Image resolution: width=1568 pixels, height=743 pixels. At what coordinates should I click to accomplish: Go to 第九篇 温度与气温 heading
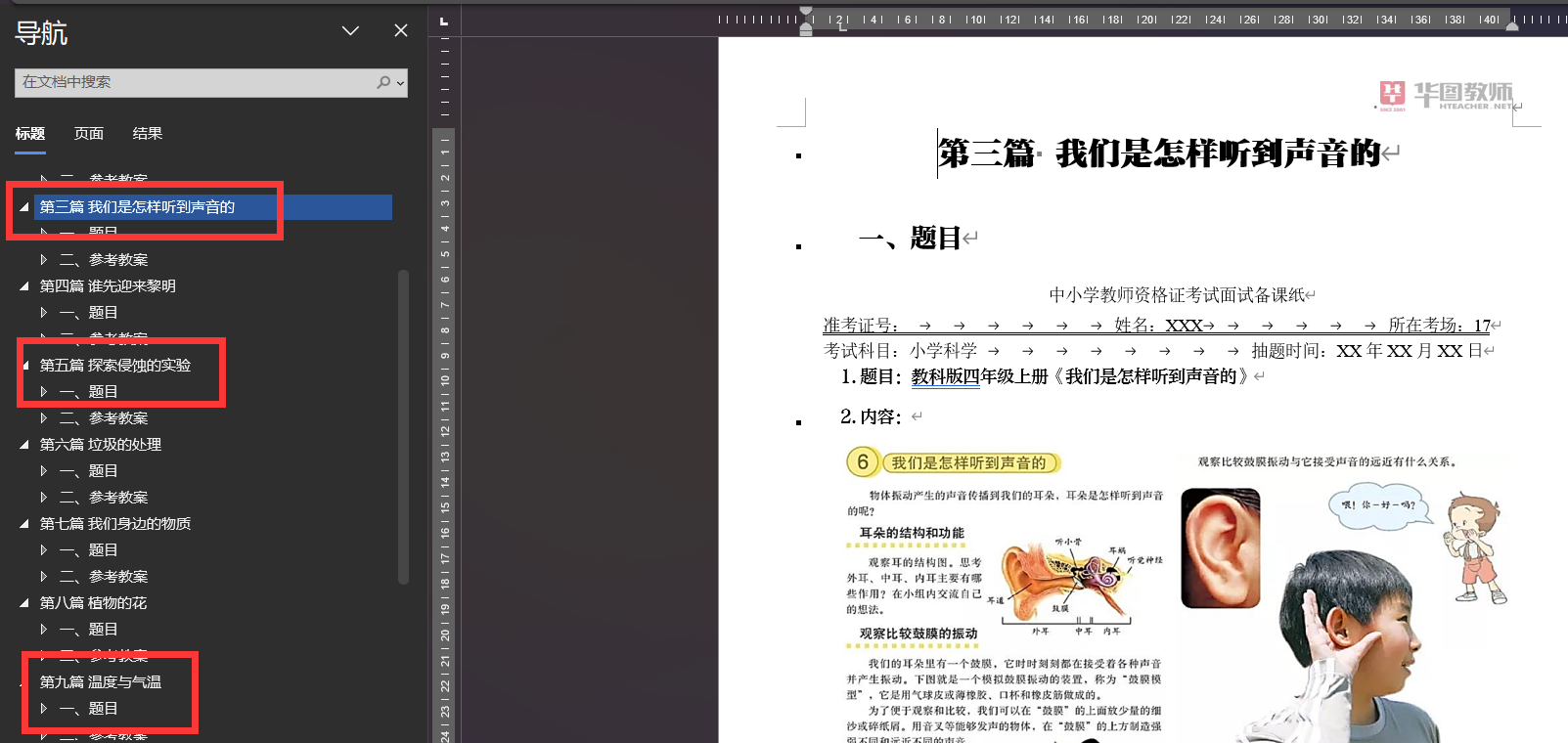(100, 682)
